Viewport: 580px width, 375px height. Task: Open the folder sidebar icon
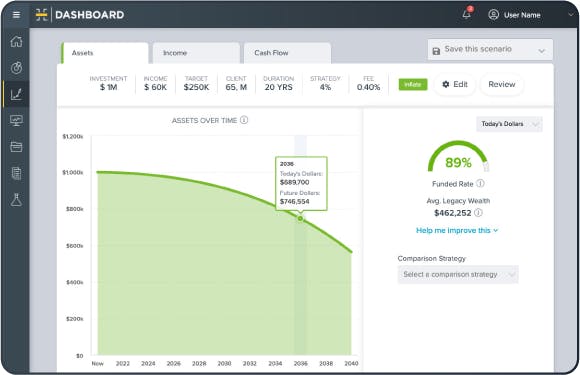tap(16, 147)
